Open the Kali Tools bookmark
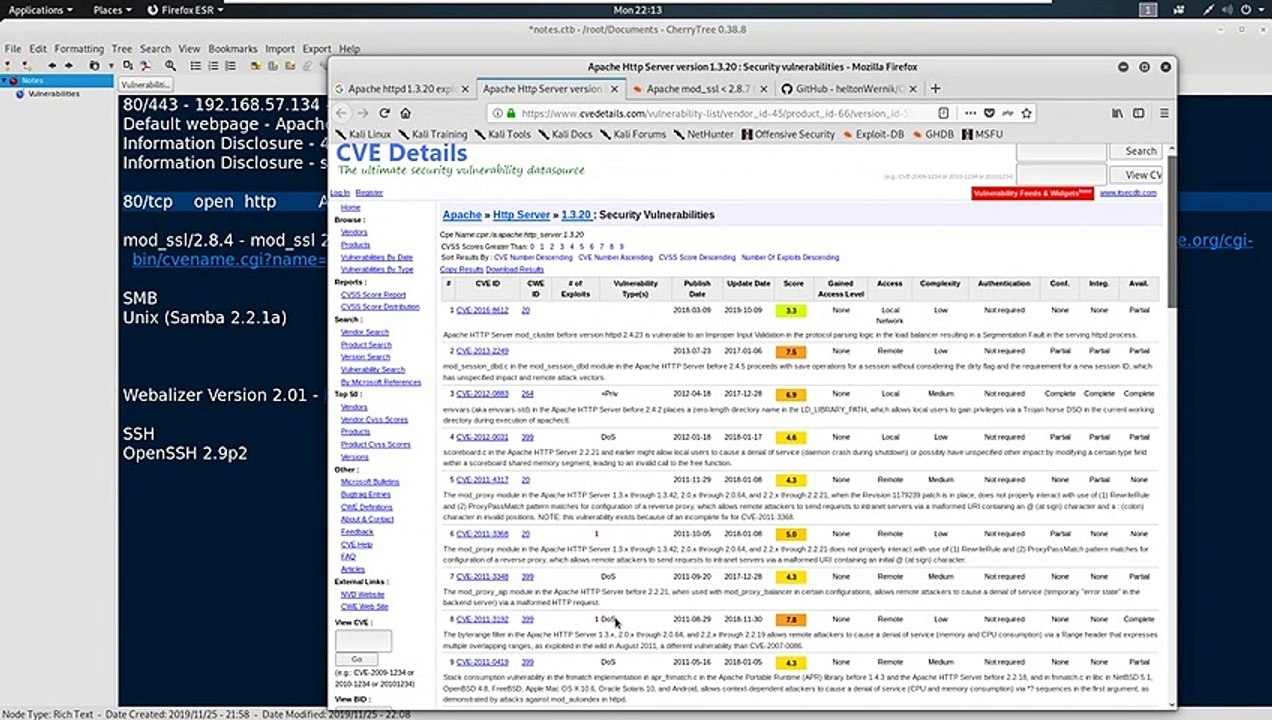1272x720 pixels. click(504, 134)
